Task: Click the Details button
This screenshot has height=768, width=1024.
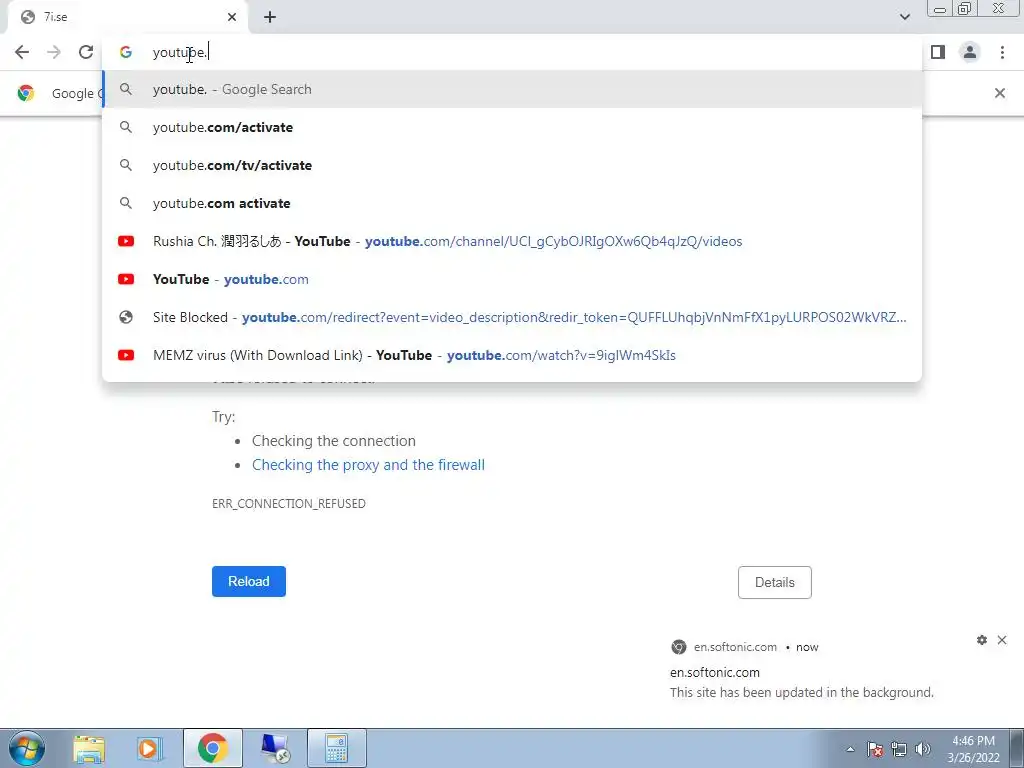Action: (775, 582)
